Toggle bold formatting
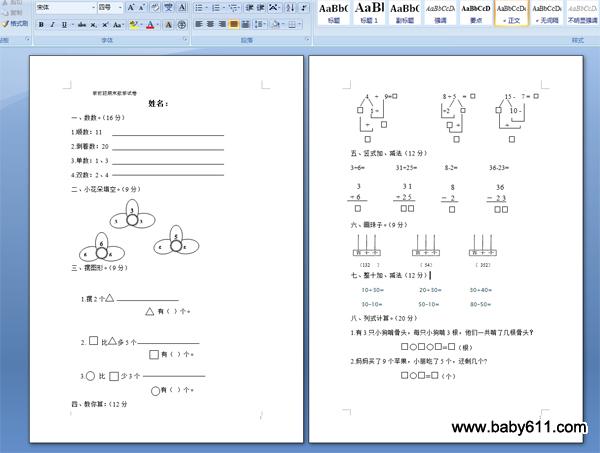This screenshot has width=600, height=453. pos(39,24)
